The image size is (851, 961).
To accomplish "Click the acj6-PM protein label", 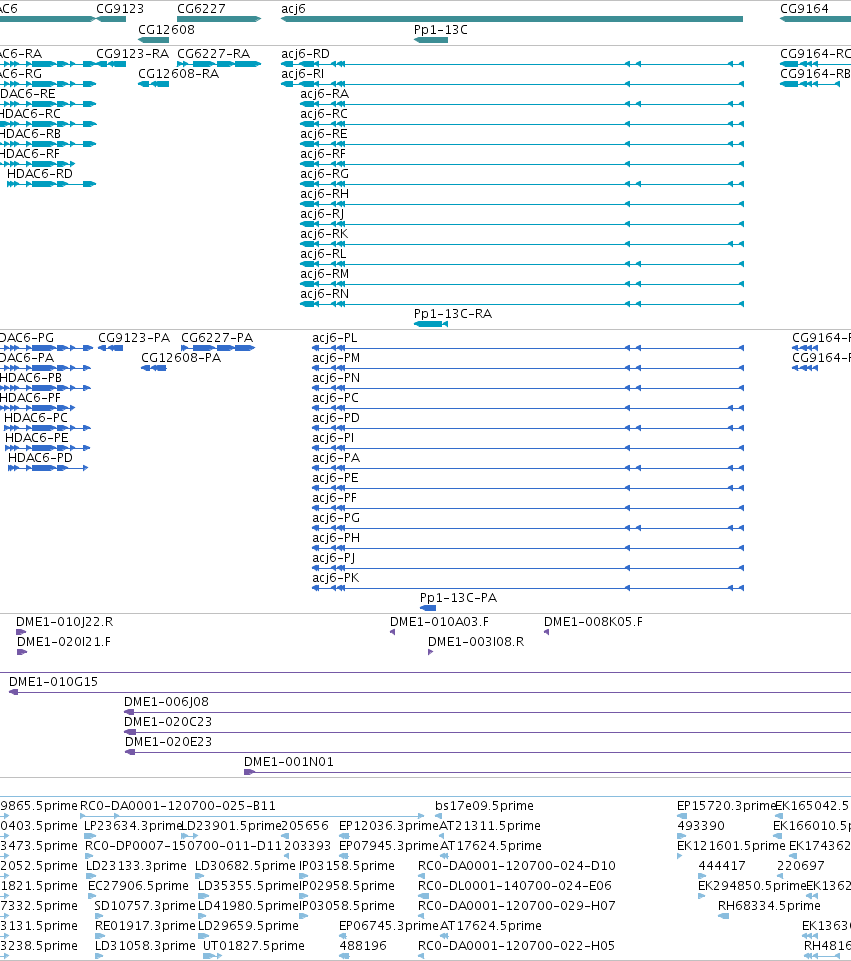I will point(336,357).
